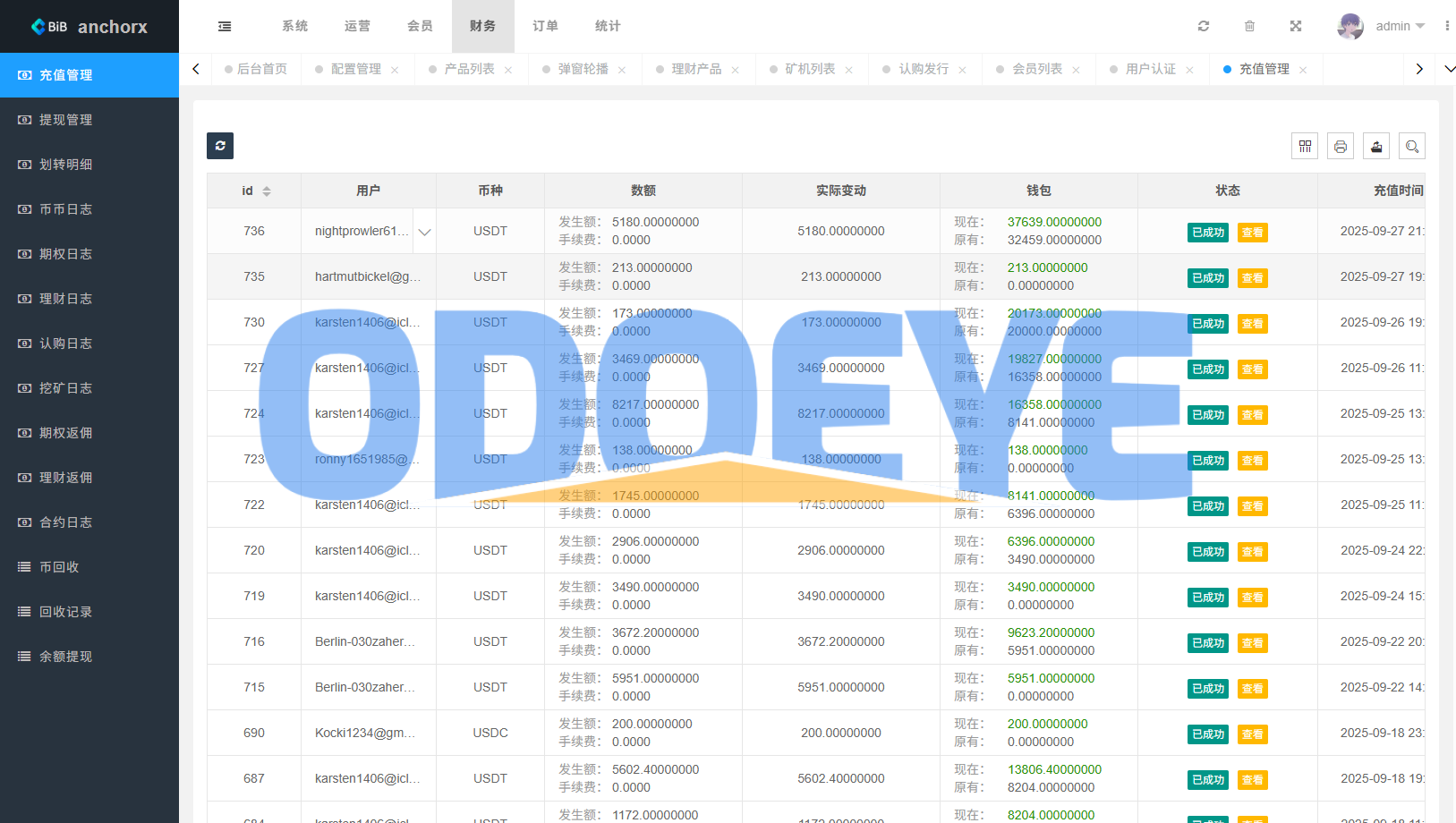Viewport: 1456px width, 823px height.
Task: Expand the tab list dropdown chevron
Action: [1450, 69]
